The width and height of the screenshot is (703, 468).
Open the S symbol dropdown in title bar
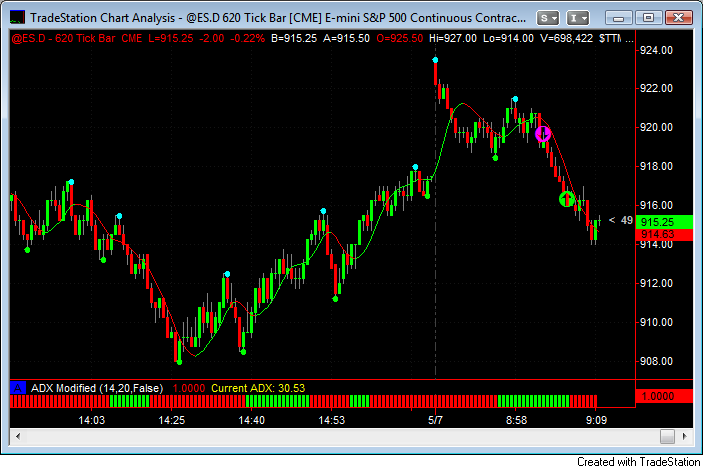point(547,18)
